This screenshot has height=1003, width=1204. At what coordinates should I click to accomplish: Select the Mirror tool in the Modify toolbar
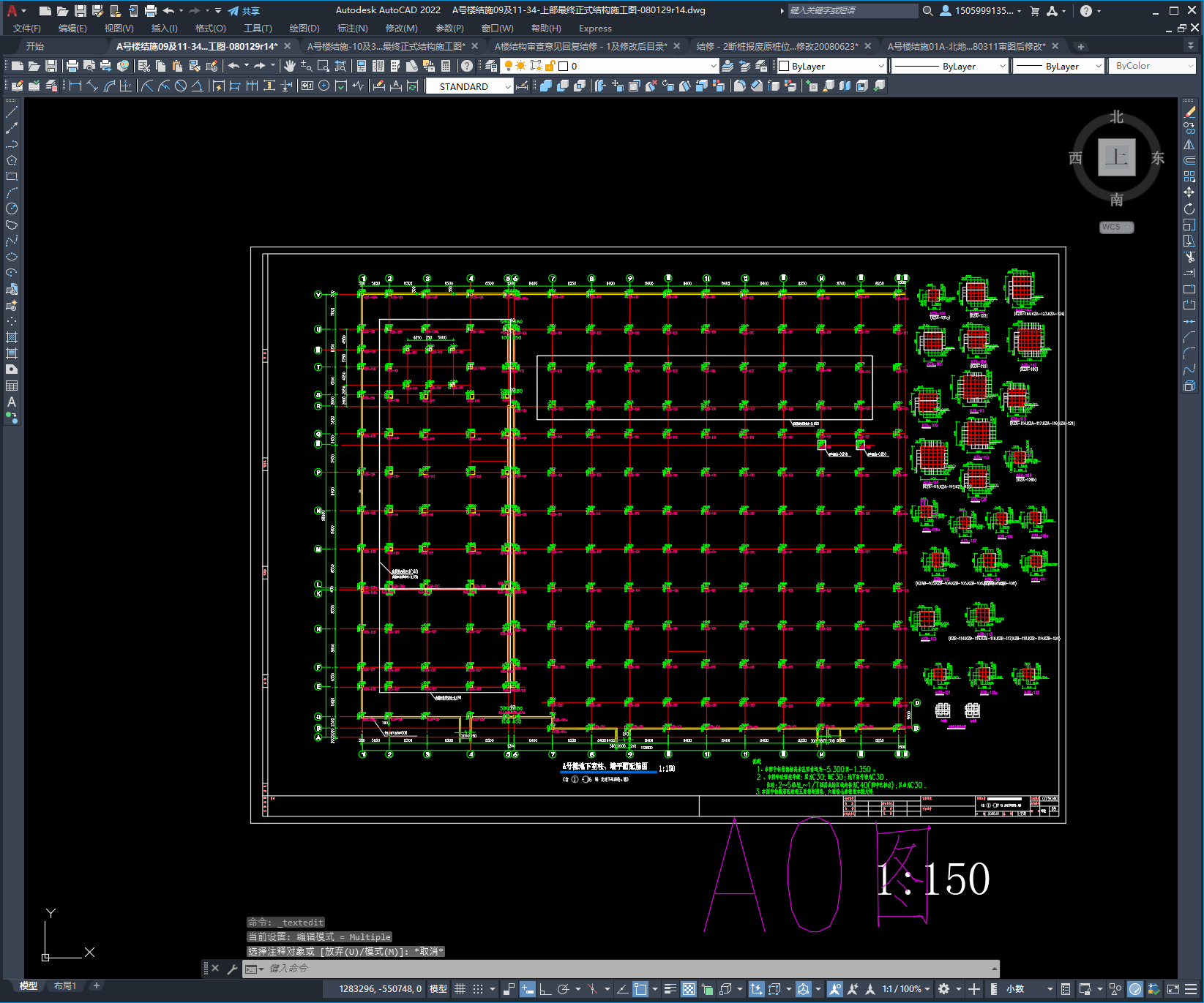pos(1189,144)
